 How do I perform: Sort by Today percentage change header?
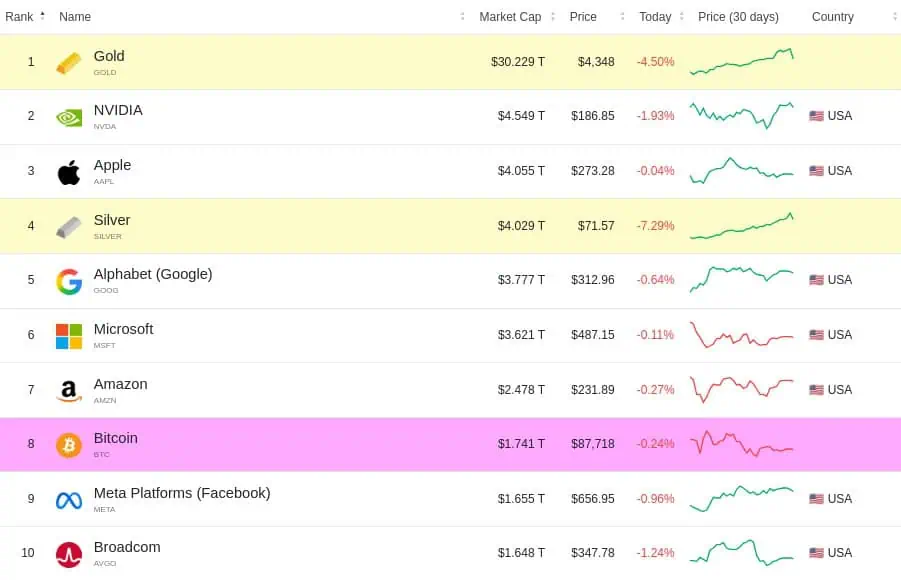point(655,17)
